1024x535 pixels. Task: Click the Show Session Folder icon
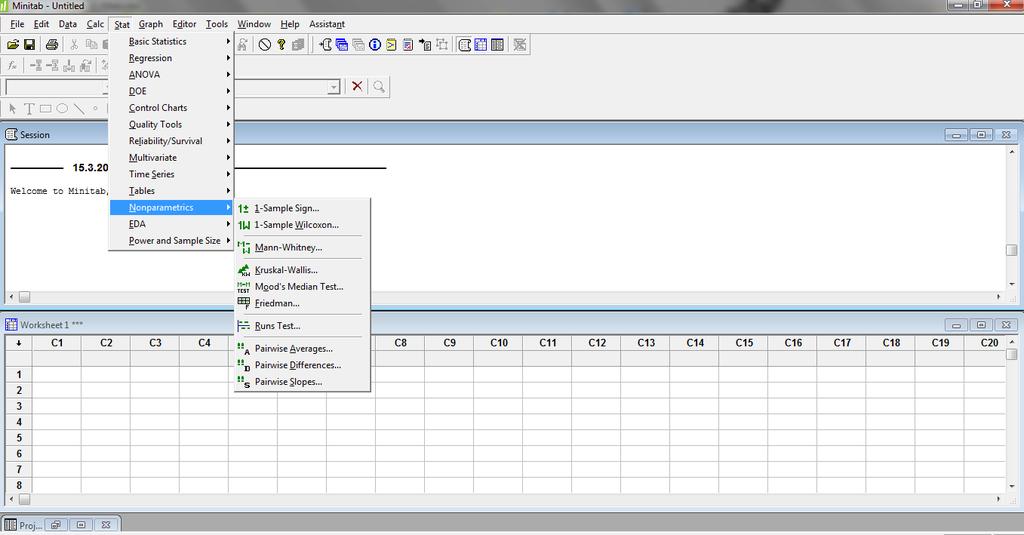click(x=325, y=44)
